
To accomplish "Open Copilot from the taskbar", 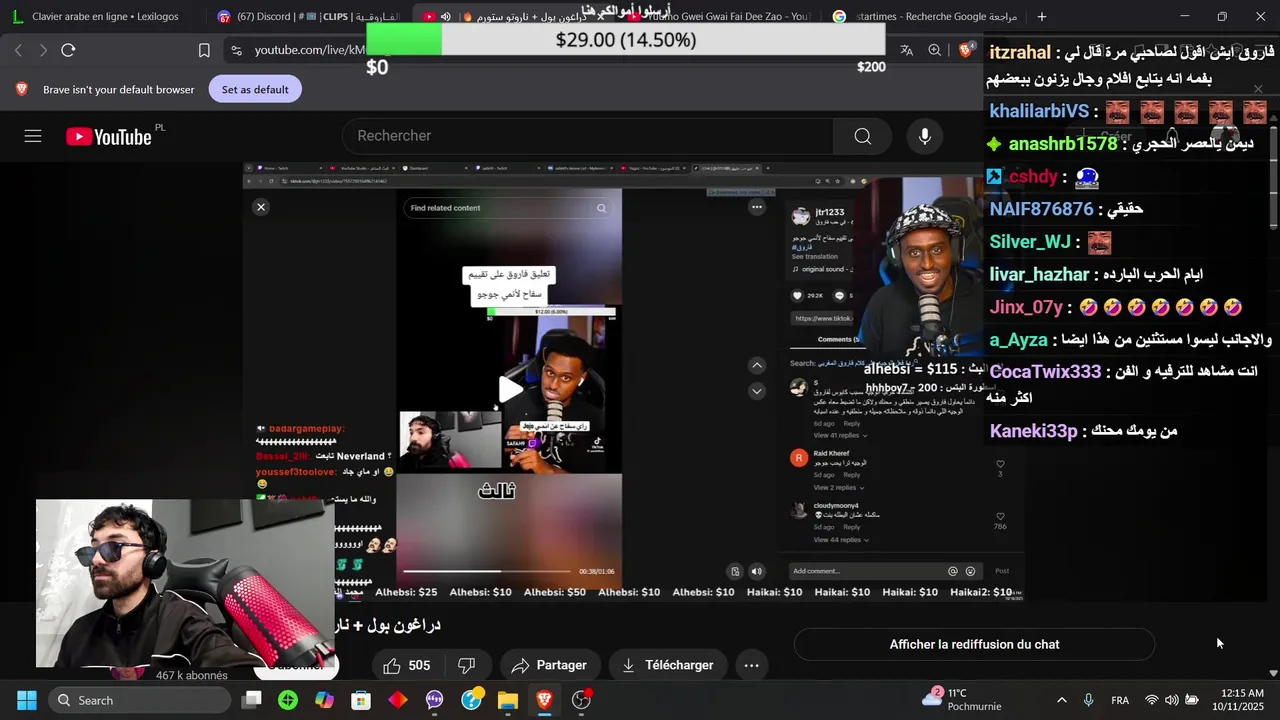I will (x=325, y=700).
